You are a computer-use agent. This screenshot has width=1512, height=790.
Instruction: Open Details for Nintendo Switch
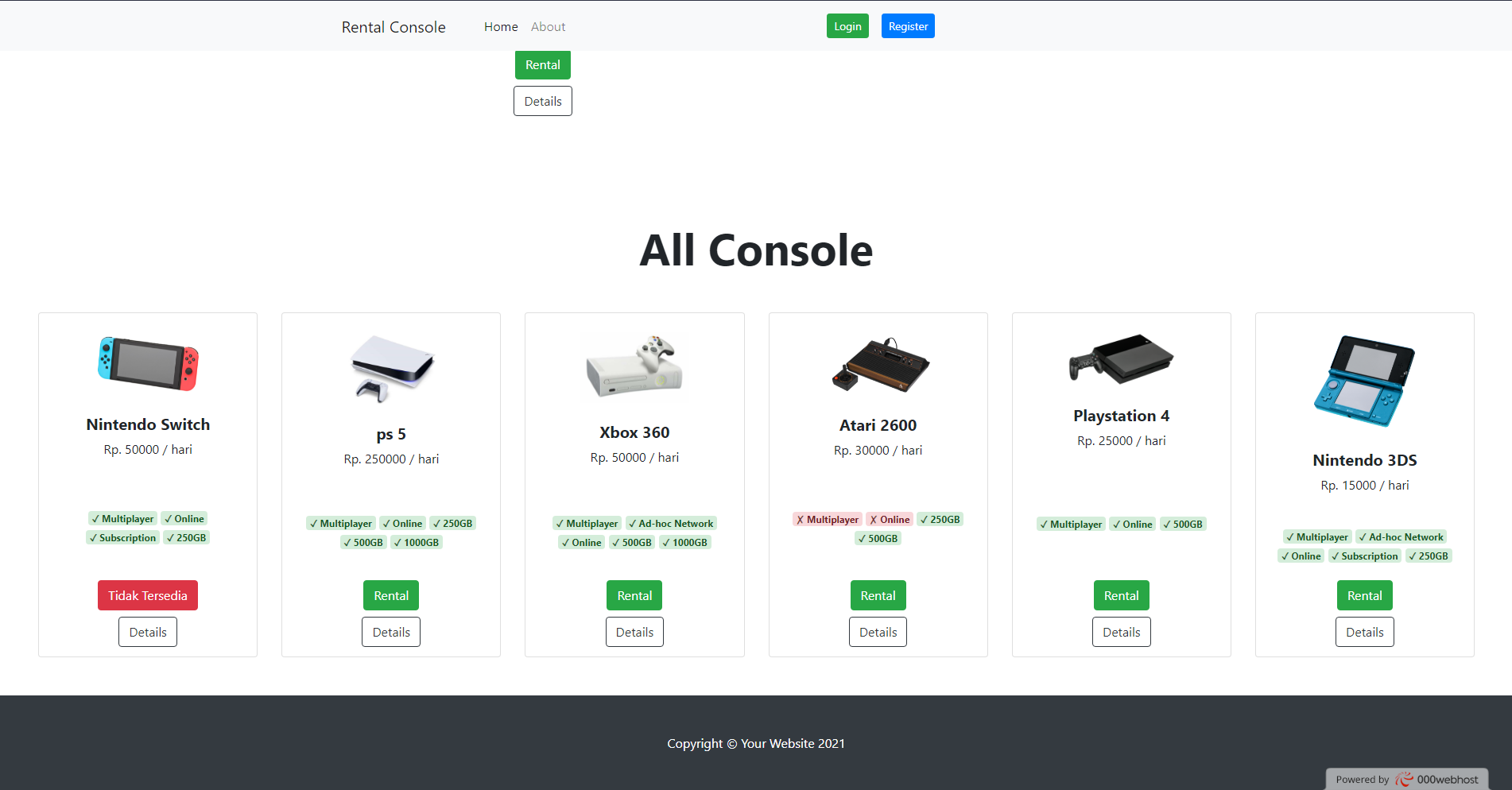point(148,632)
